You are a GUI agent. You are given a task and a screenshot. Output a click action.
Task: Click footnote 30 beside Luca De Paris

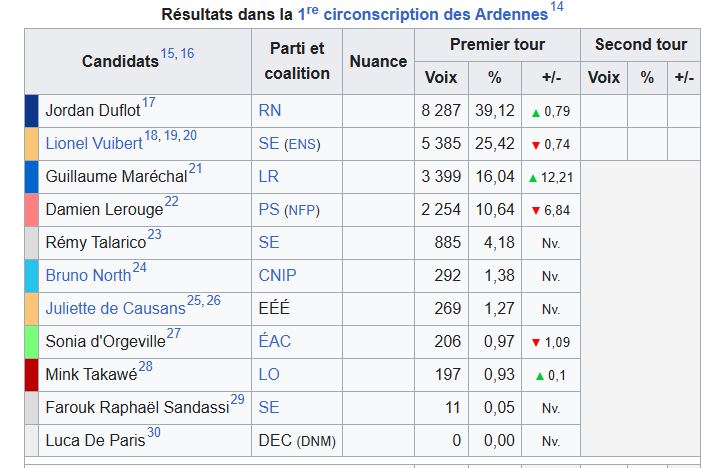(154, 432)
